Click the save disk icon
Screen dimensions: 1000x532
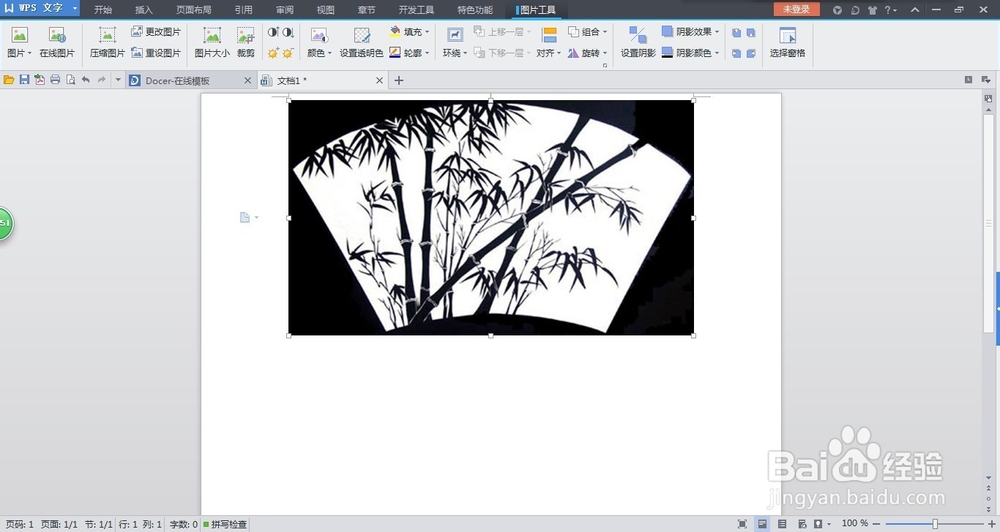24,80
